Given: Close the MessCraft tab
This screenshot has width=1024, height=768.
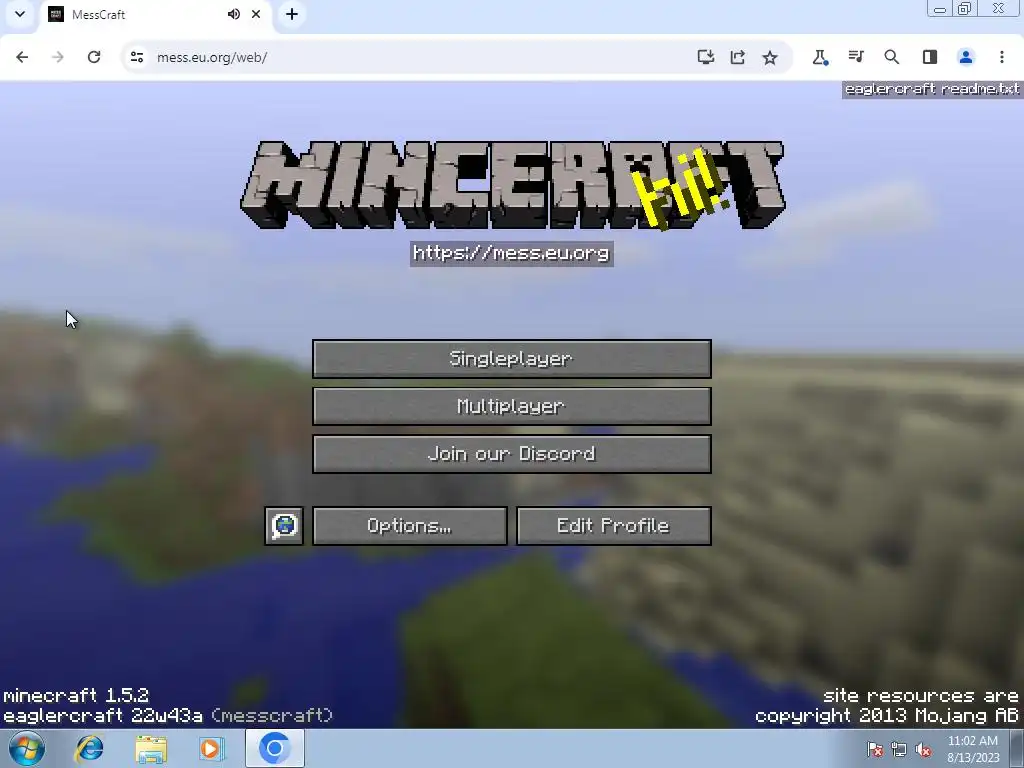Looking at the screenshot, I should point(256,14).
